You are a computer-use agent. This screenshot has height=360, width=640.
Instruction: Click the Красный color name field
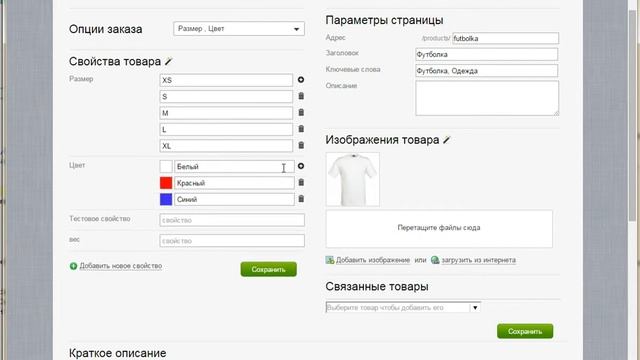tap(234, 183)
